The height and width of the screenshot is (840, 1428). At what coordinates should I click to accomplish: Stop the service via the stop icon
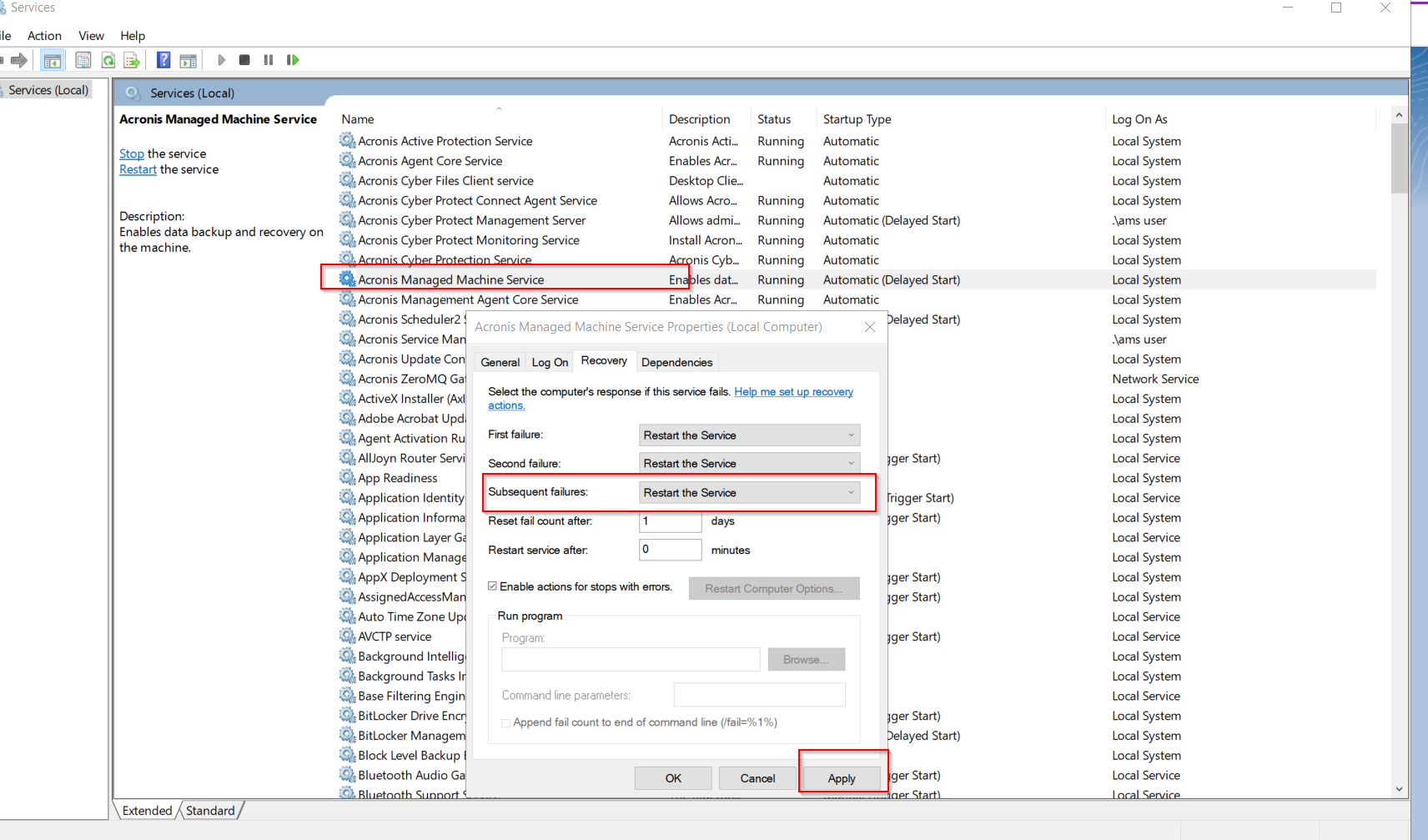tap(244, 59)
